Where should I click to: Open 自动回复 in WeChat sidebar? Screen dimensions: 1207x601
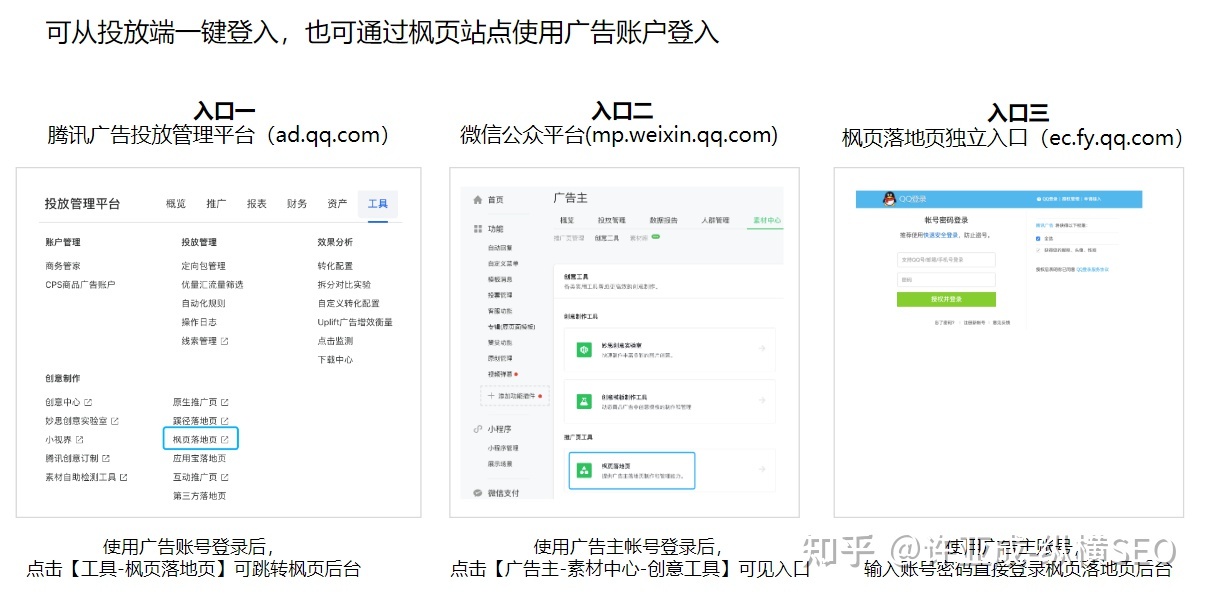(500, 248)
